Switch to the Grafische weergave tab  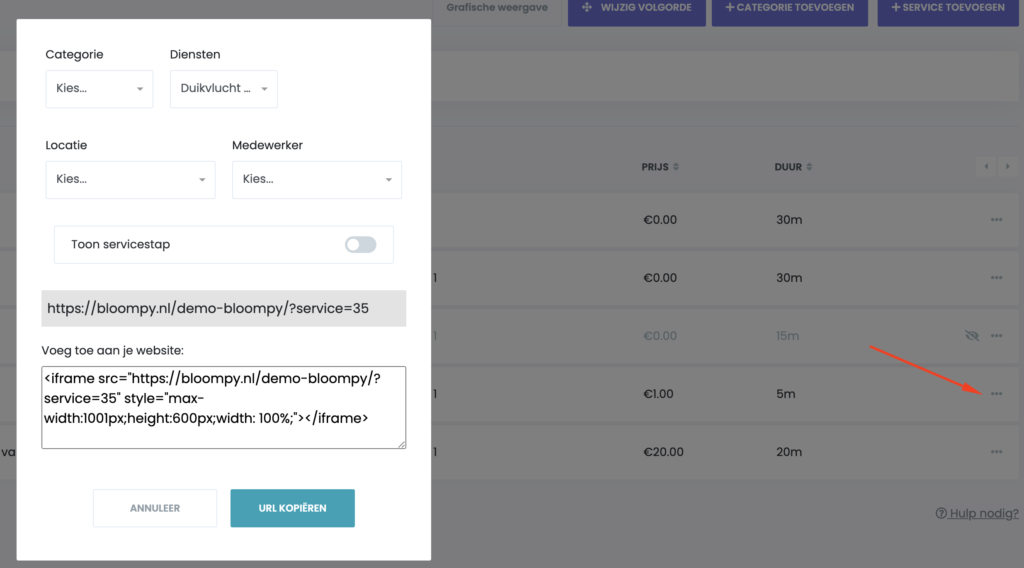(x=494, y=8)
